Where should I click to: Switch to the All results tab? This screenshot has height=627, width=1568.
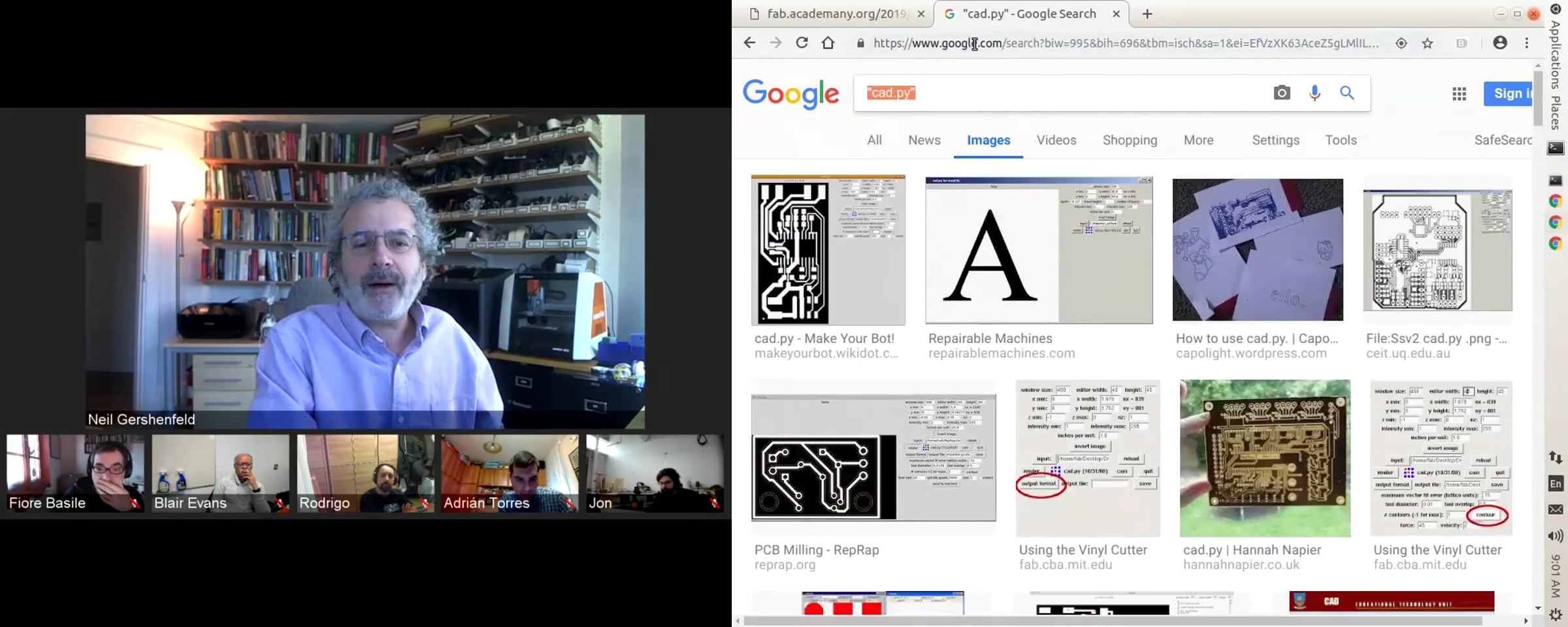[874, 140]
